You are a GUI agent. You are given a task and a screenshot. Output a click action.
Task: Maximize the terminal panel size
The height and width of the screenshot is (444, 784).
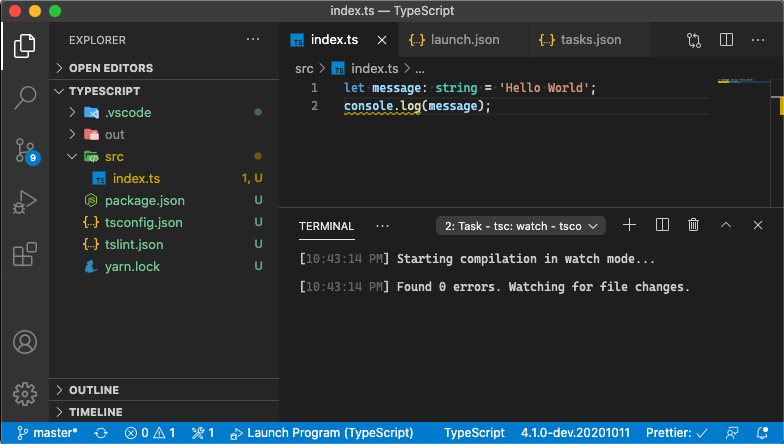click(x=726, y=225)
